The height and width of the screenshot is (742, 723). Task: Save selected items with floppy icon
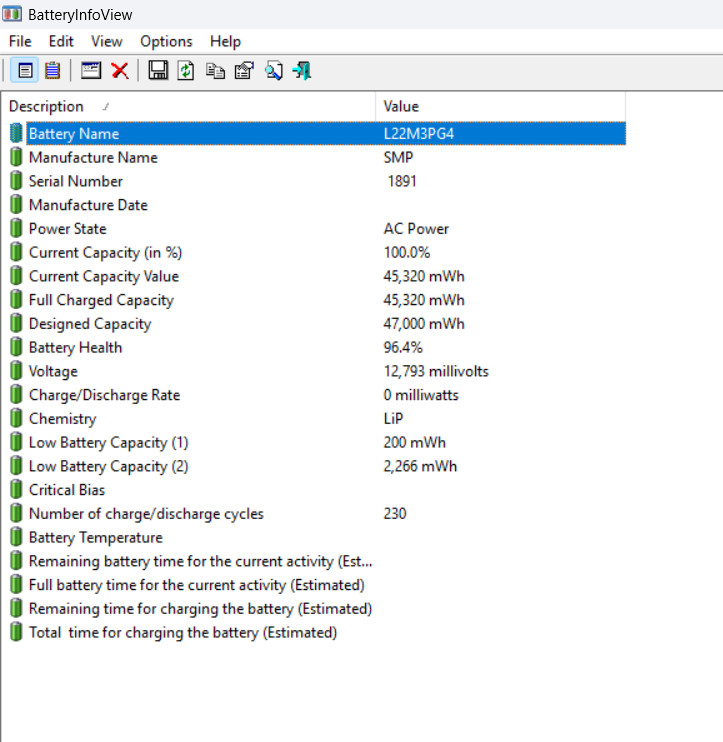pos(158,71)
